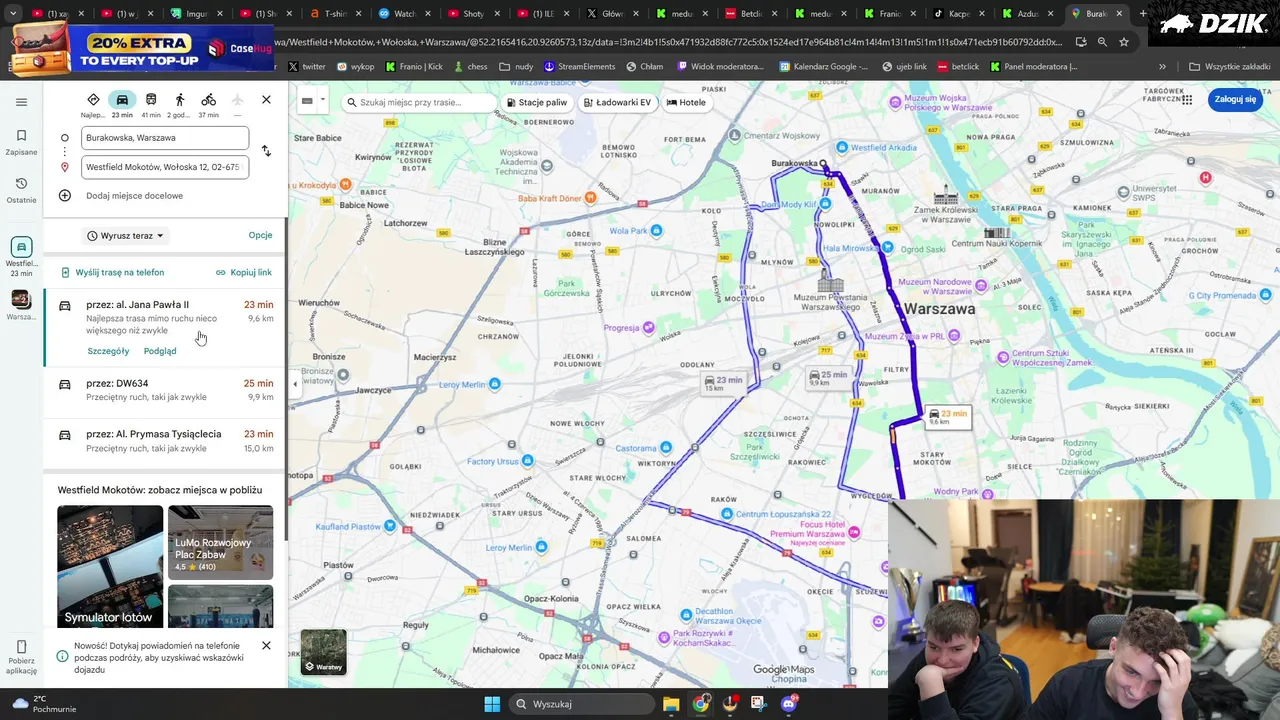Send route to phone link
The image size is (1280, 720).
point(112,272)
